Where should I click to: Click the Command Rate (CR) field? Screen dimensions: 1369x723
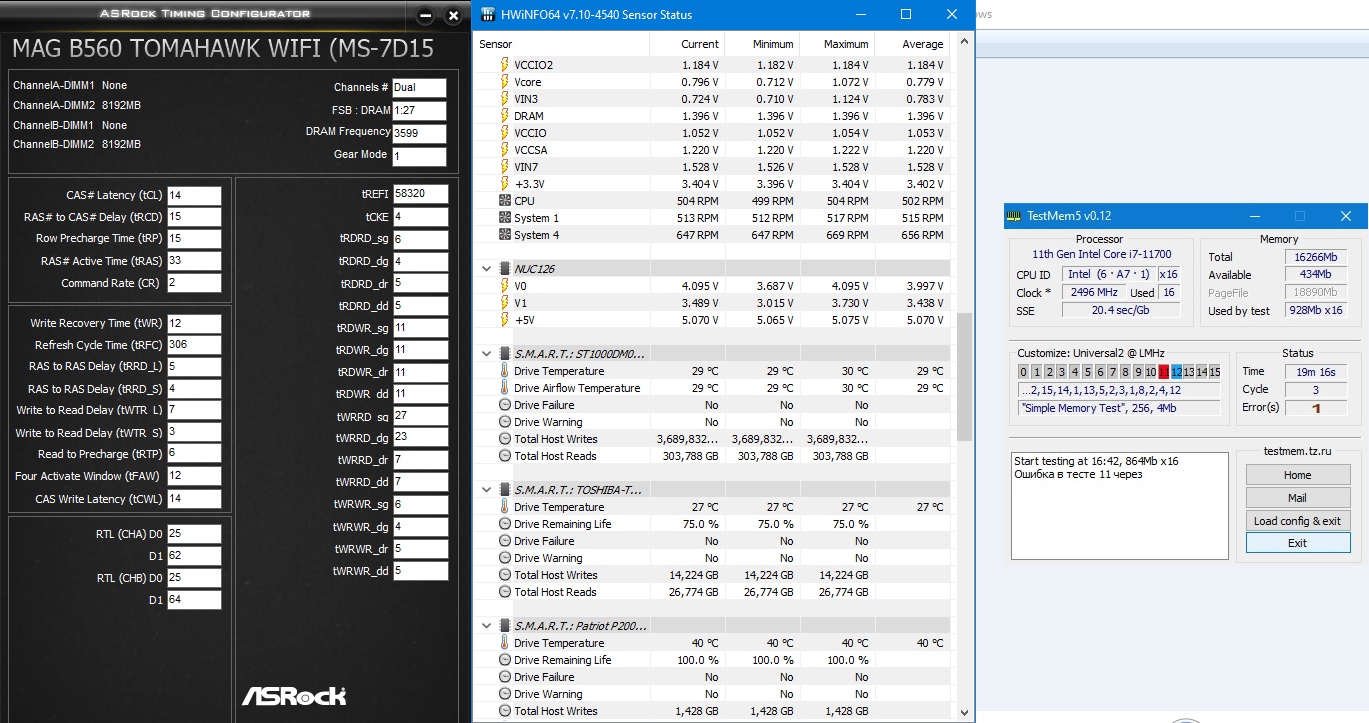click(194, 283)
